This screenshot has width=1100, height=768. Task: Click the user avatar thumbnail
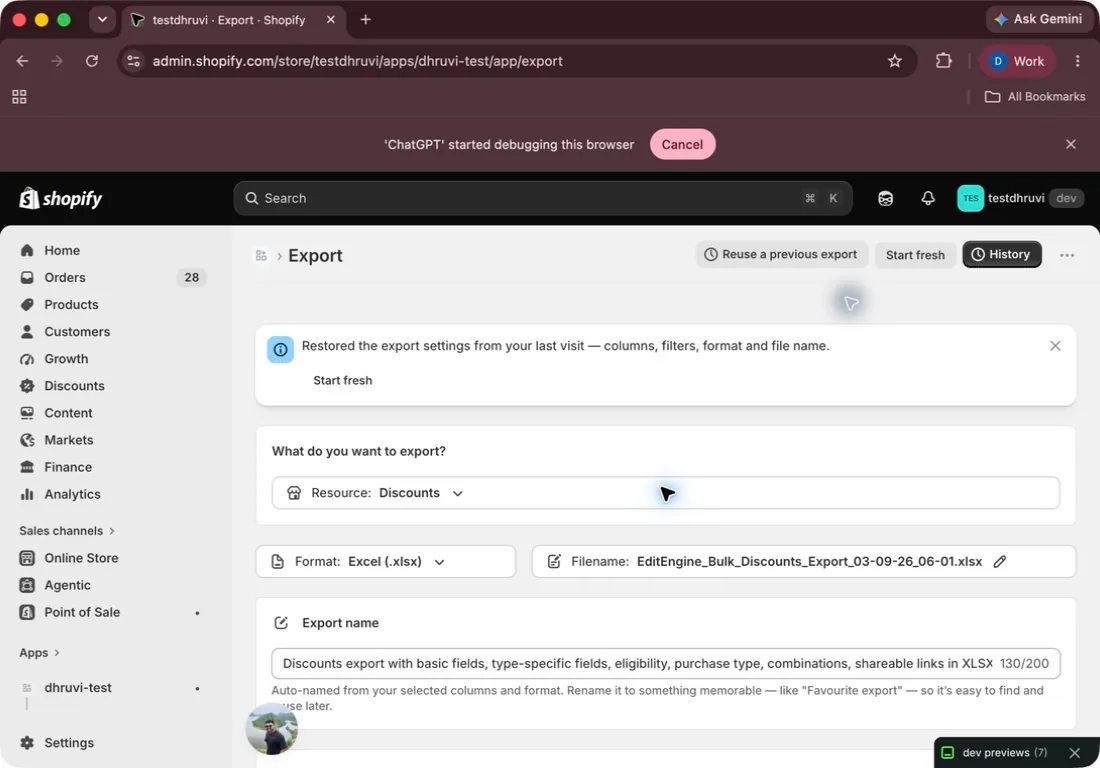click(x=271, y=729)
